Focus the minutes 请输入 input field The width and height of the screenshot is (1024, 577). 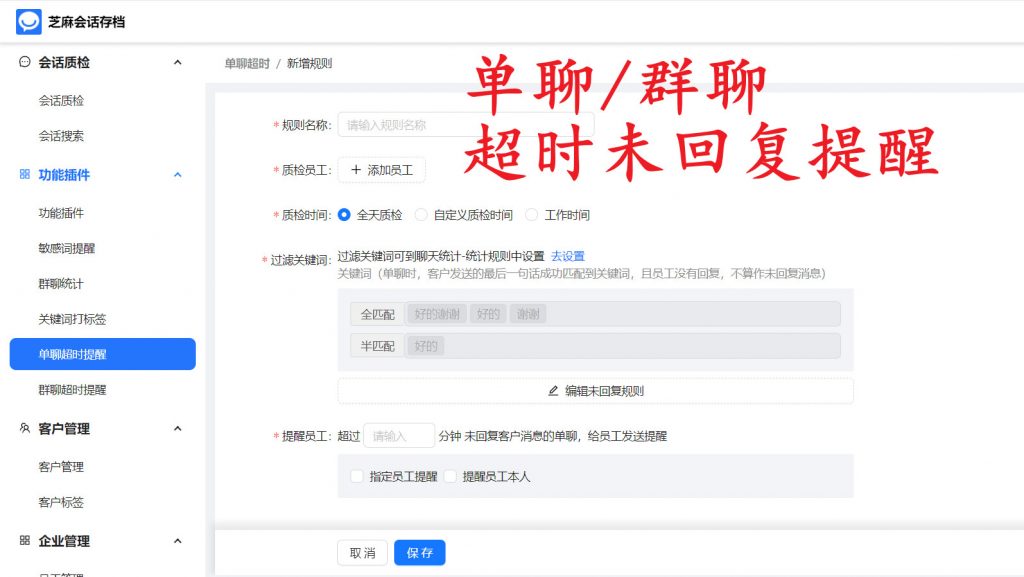399,435
